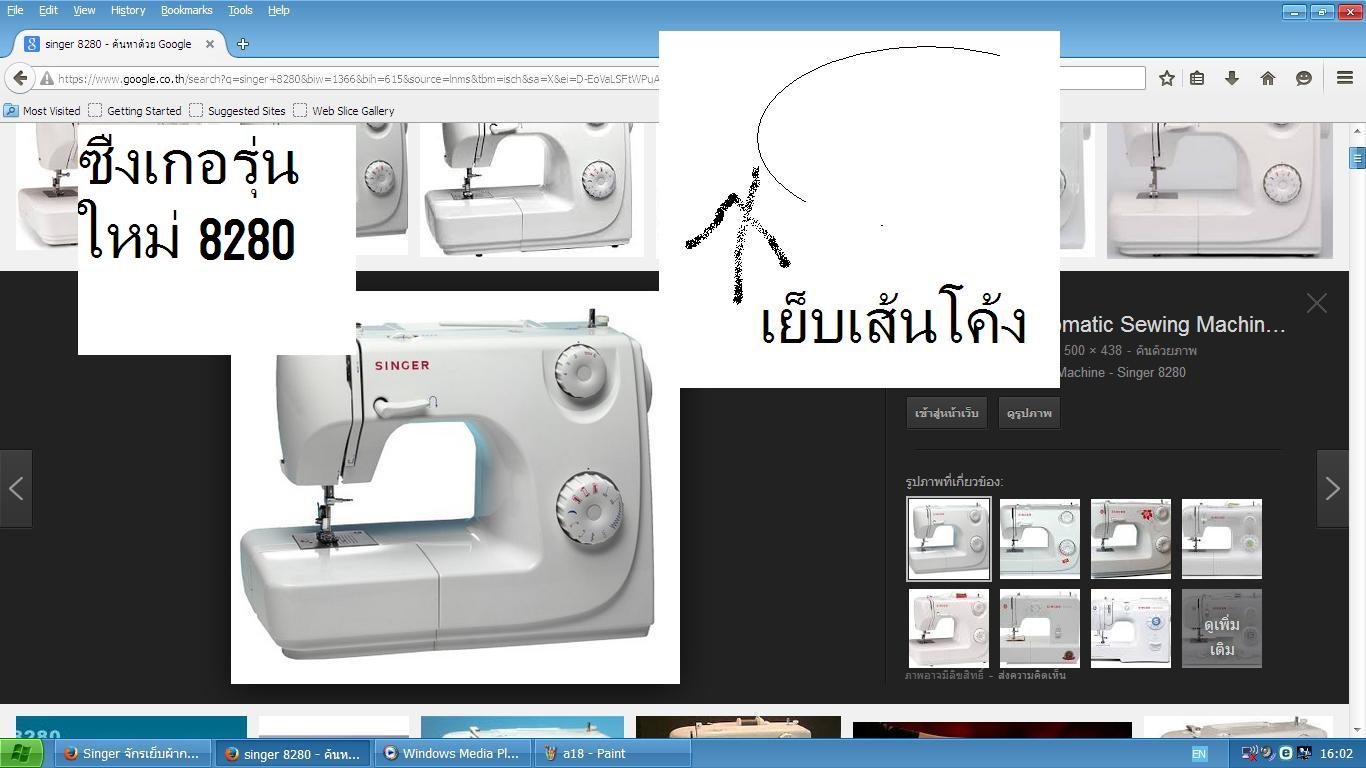Switch to a18 - Paint taskbar item
Screen dimensions: 1366x768
coord(612,754)
